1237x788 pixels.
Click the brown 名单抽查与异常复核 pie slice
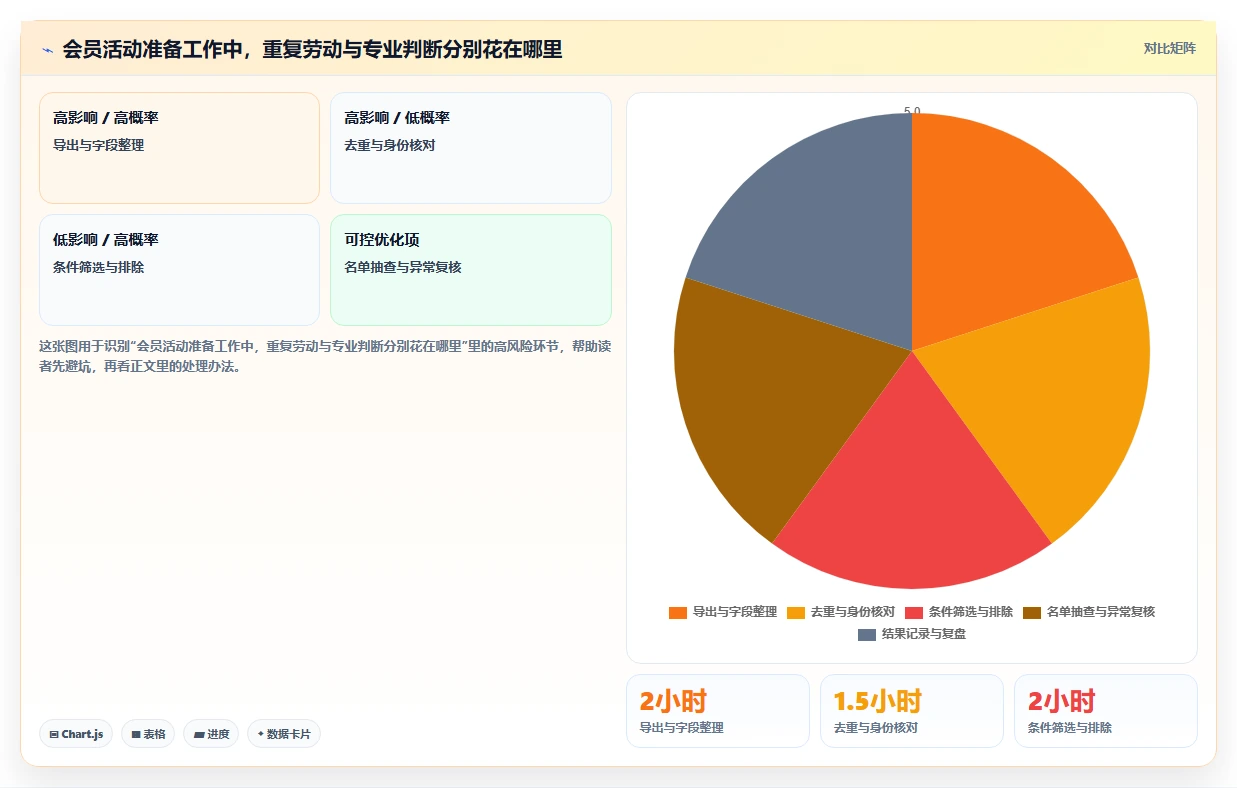770,395
